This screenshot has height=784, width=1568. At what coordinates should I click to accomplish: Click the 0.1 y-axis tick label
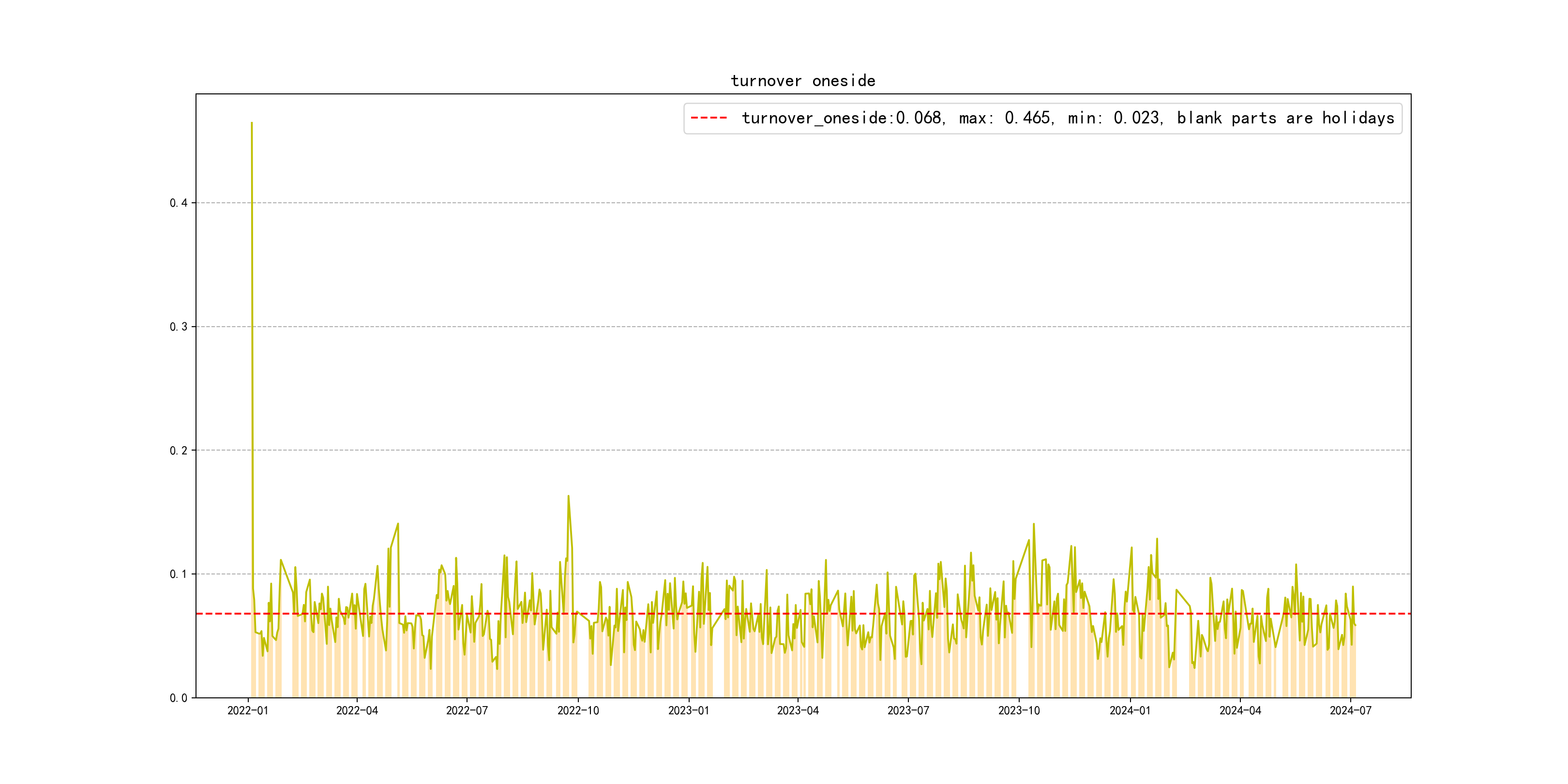[x=179, y=574]
